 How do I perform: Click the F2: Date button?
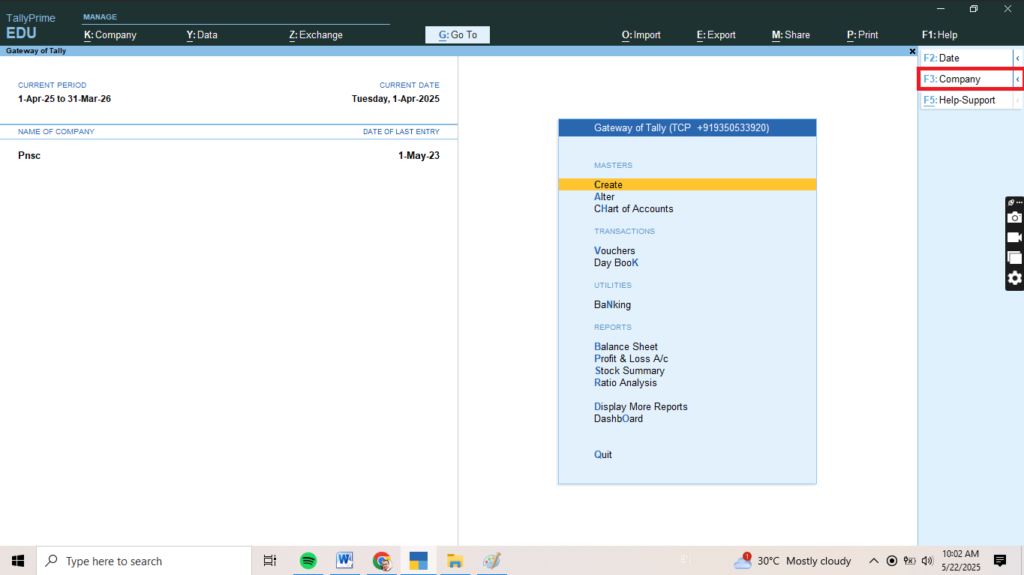tap(967, 58)
